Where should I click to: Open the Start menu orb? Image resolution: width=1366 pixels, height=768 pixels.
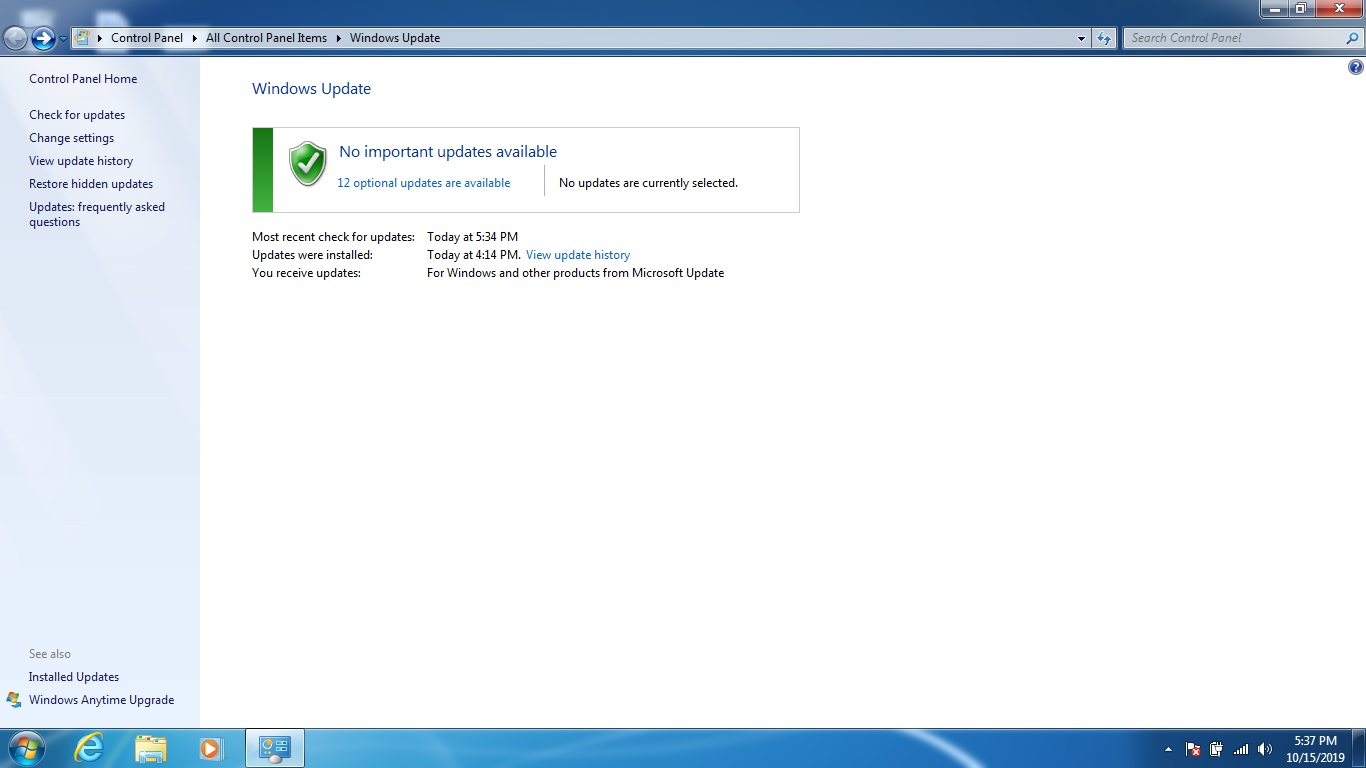click(x=26, y=748)
